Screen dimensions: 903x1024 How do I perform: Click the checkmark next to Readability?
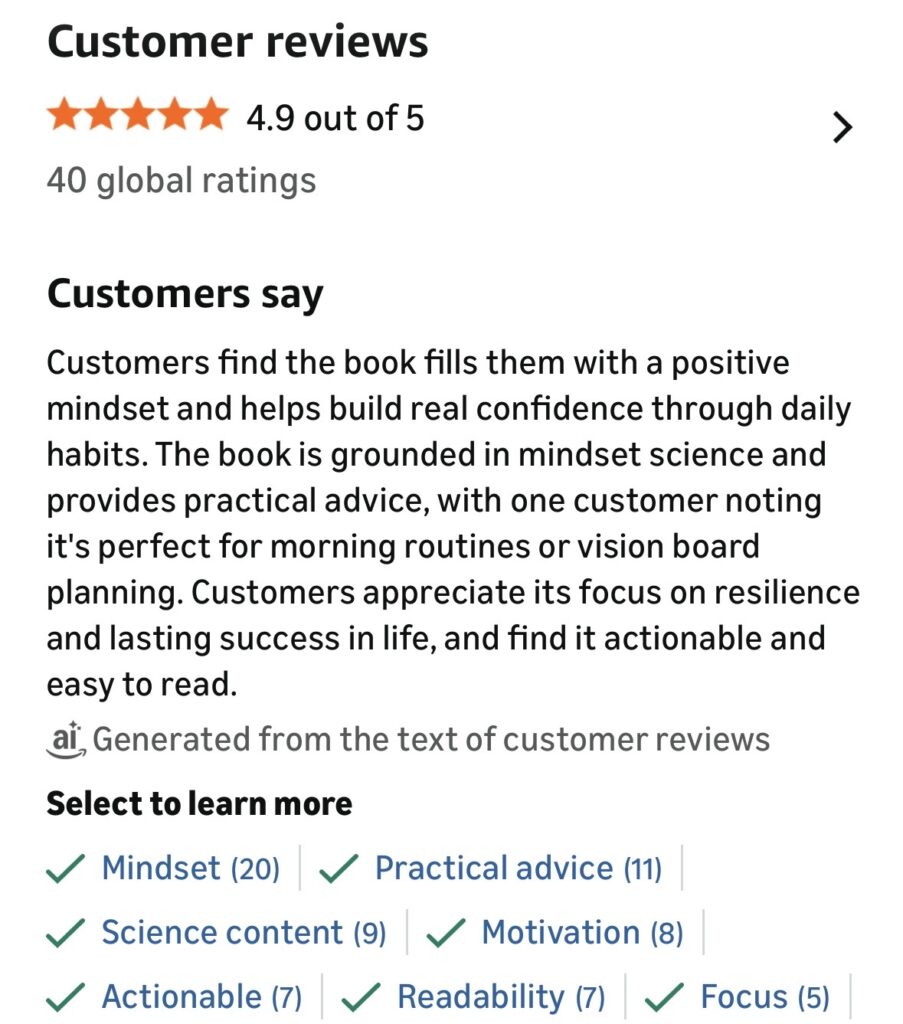(361, 997)
